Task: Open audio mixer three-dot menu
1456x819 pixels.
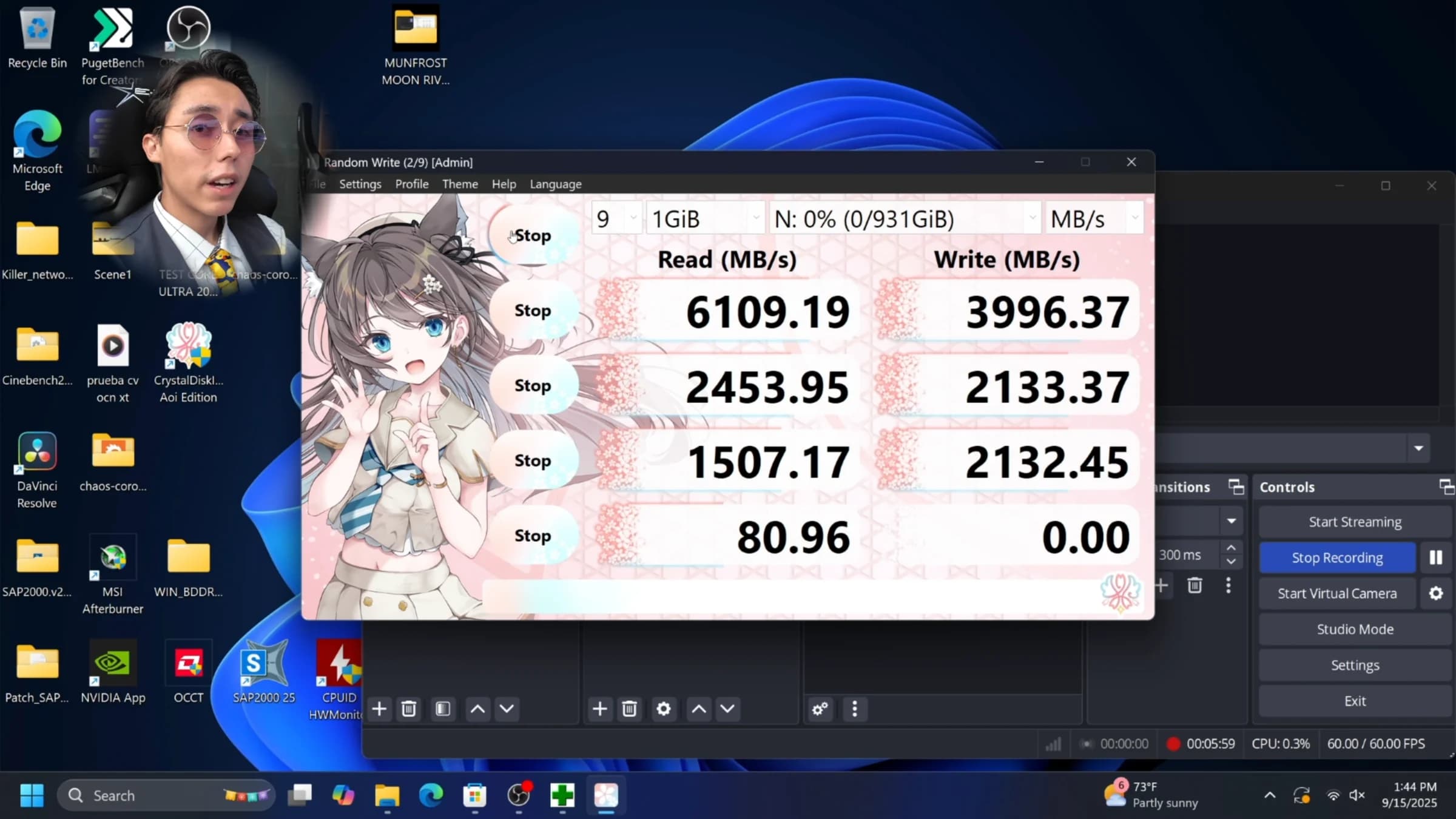Action: click(x=855, y=709)
